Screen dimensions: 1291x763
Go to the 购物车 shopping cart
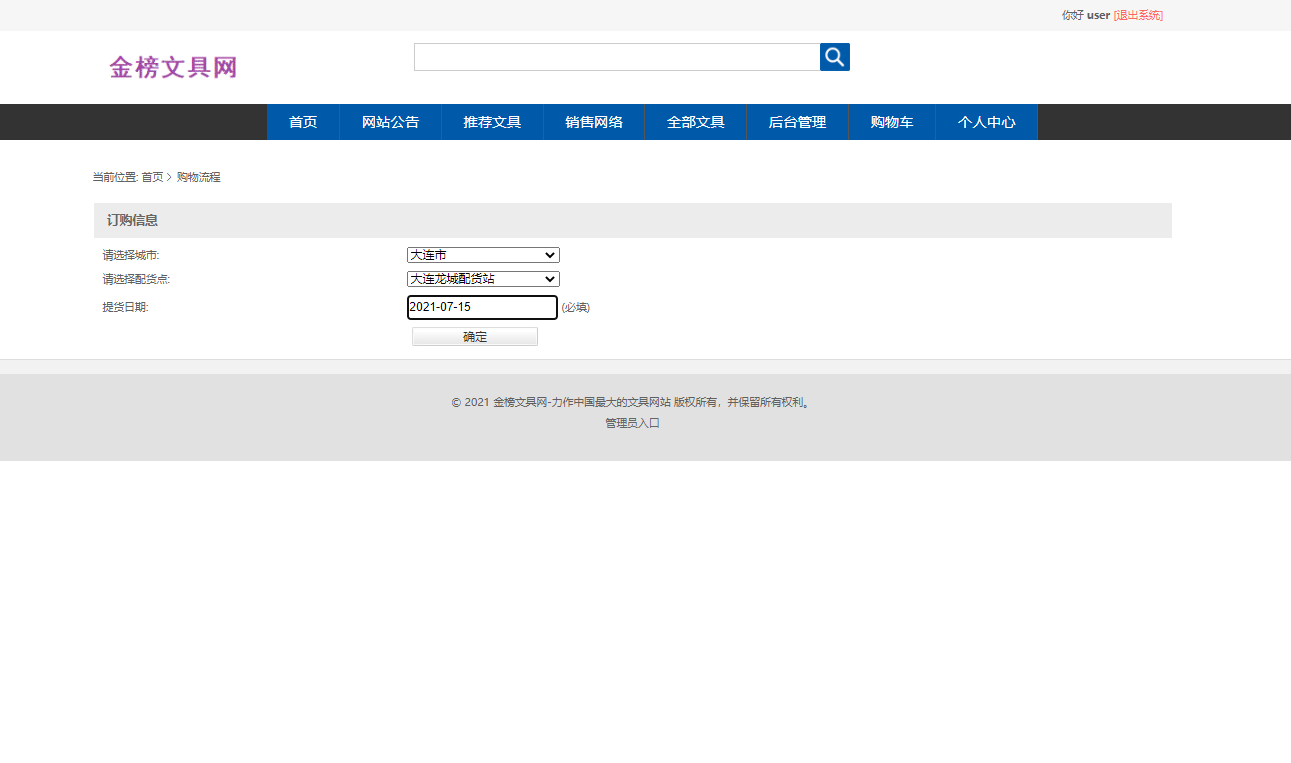coord(891,121)
